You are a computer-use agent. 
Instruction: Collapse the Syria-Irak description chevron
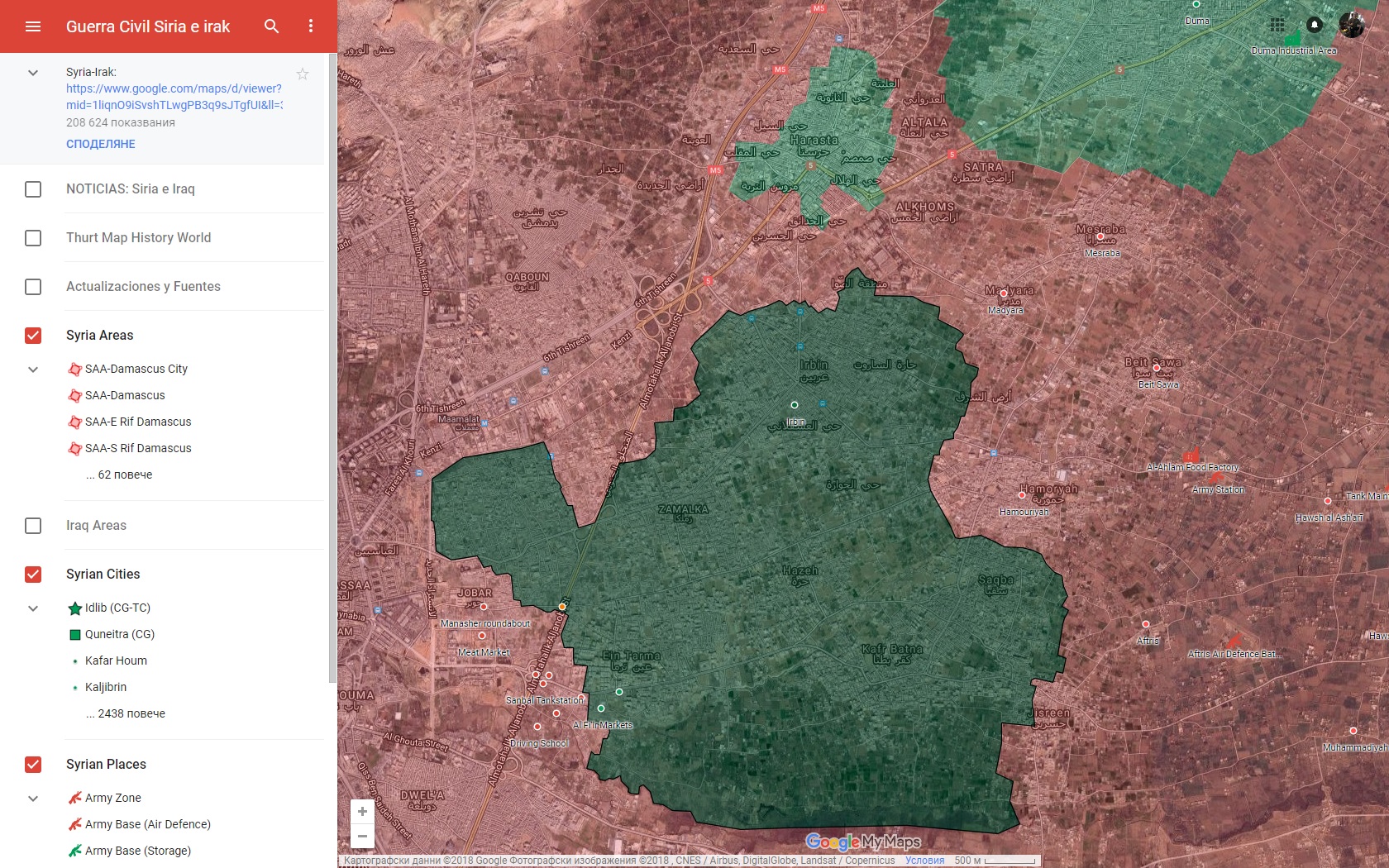pyautogui.click(x=33, y=73)
